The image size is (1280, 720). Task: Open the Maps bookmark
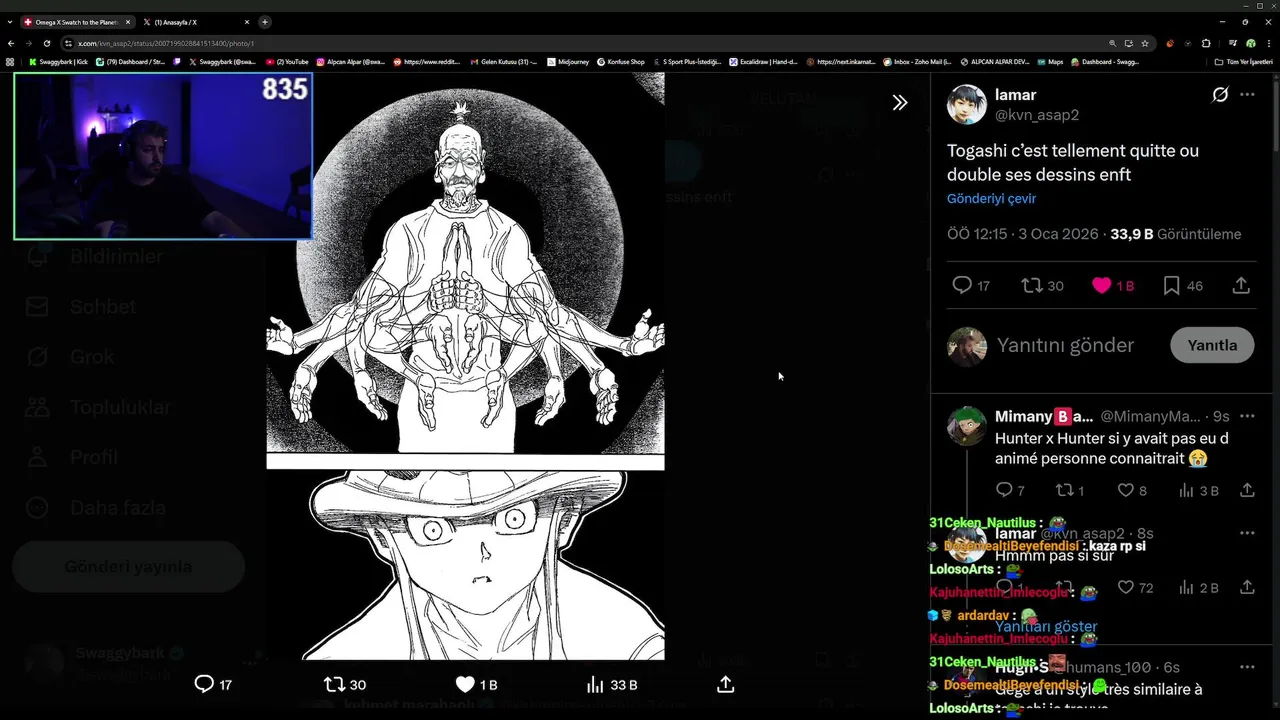(1049, 62)
